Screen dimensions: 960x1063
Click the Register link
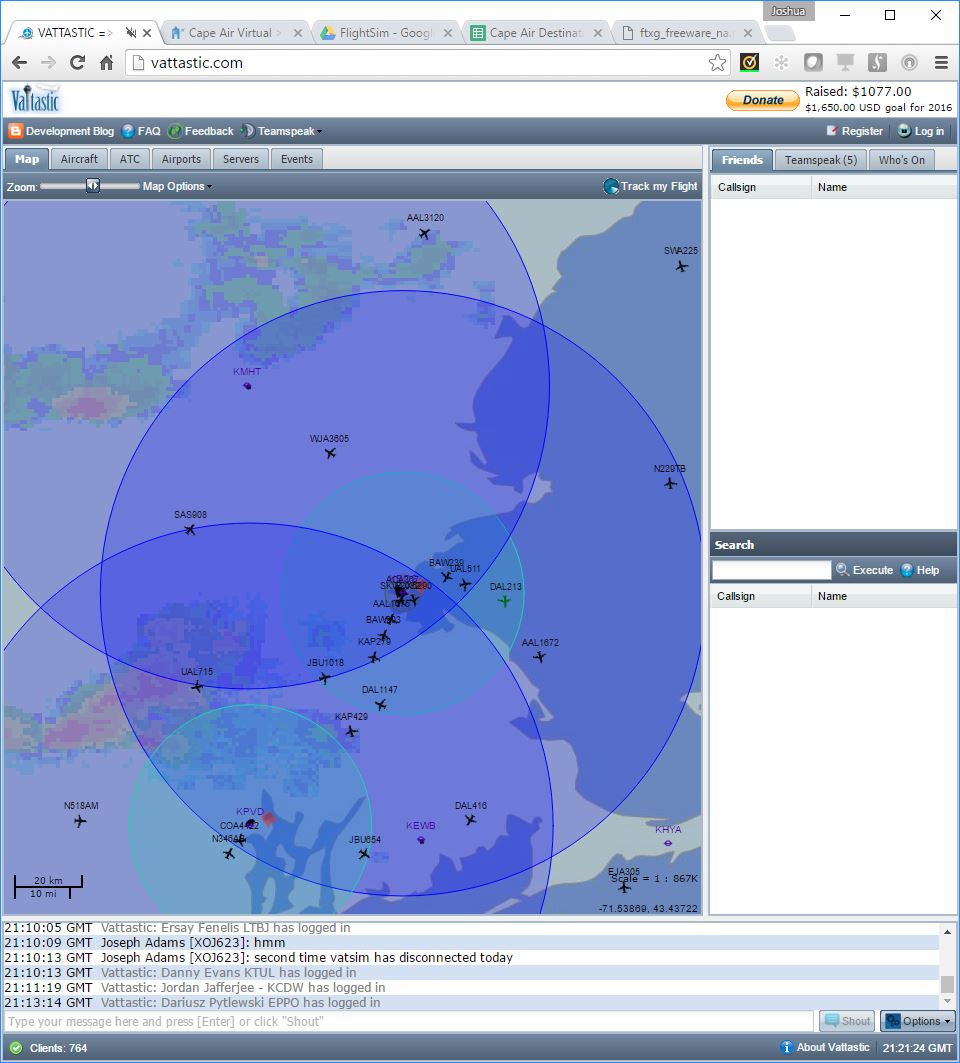coord(854,131)
